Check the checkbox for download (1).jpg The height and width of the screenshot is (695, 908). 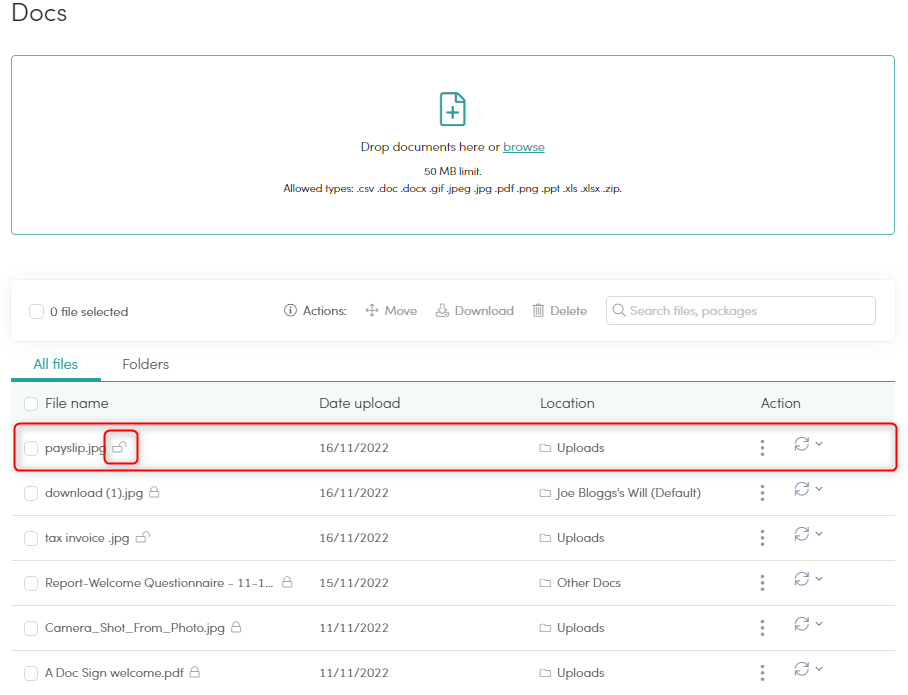point(30,492)
